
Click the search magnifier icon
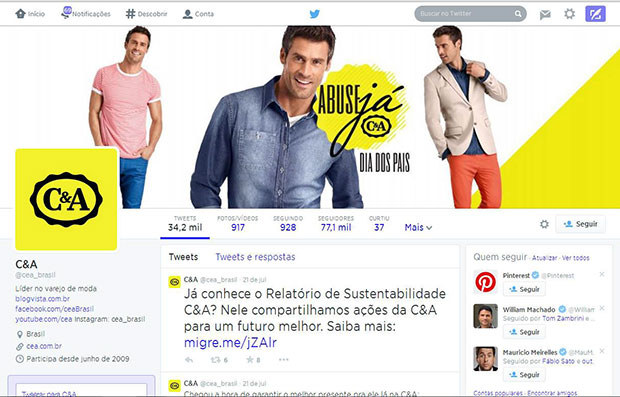click(x=518, y=14)
